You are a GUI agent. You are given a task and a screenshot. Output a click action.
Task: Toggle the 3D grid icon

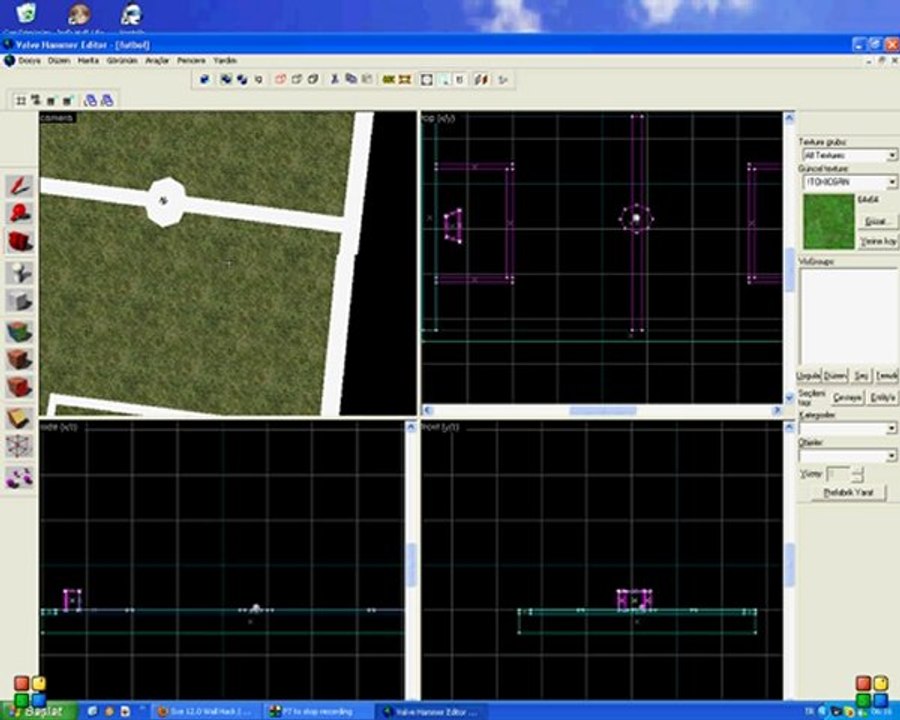tap(36, 100)
